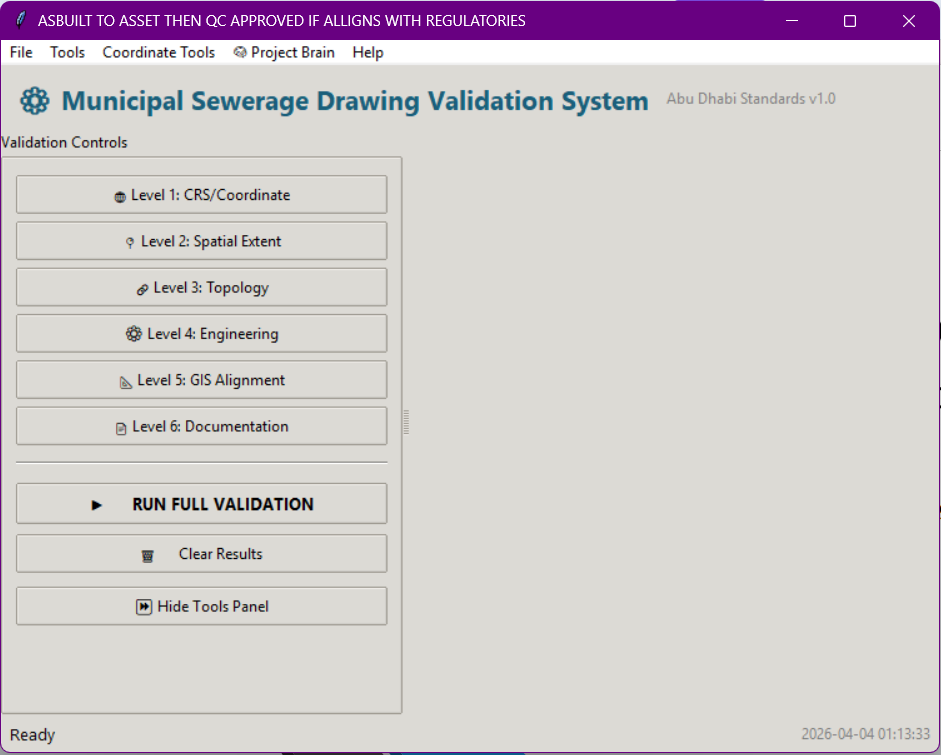This screenshot has height=755, width=941.
Task: Click Hide Tools Panel button
Action: [x=202, y=606]
